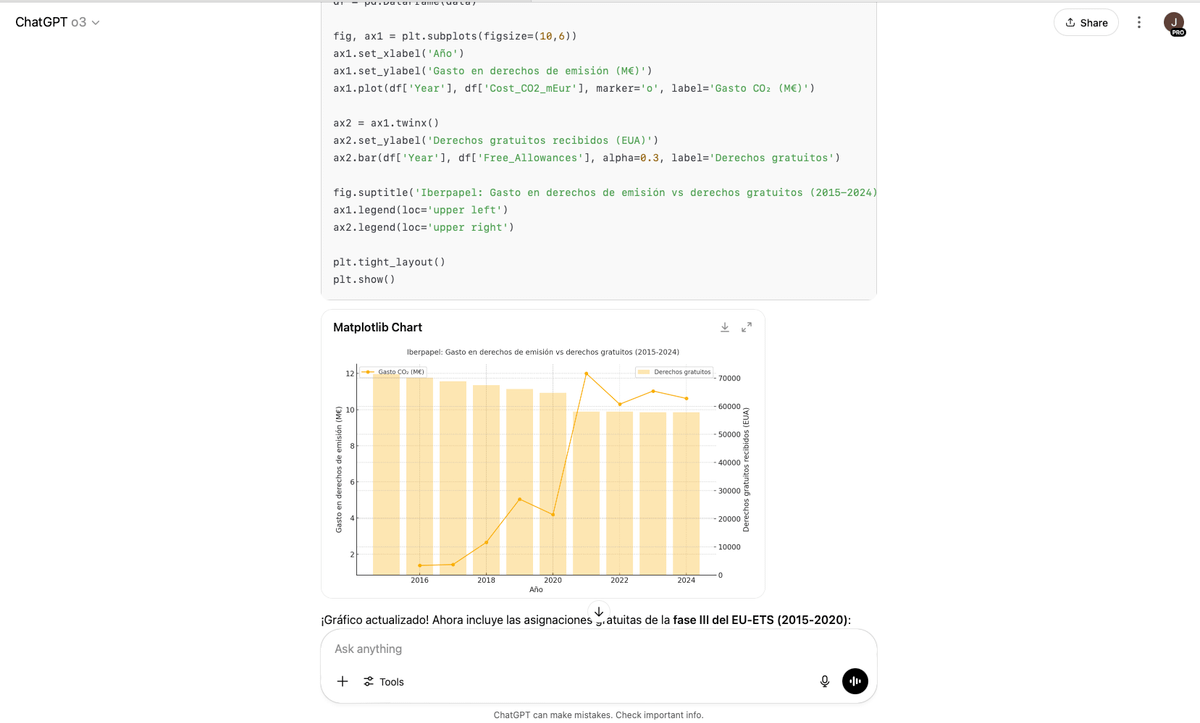1200x723 pixels.
Task: Start voice mode with the waveform button
Action: 855,681
